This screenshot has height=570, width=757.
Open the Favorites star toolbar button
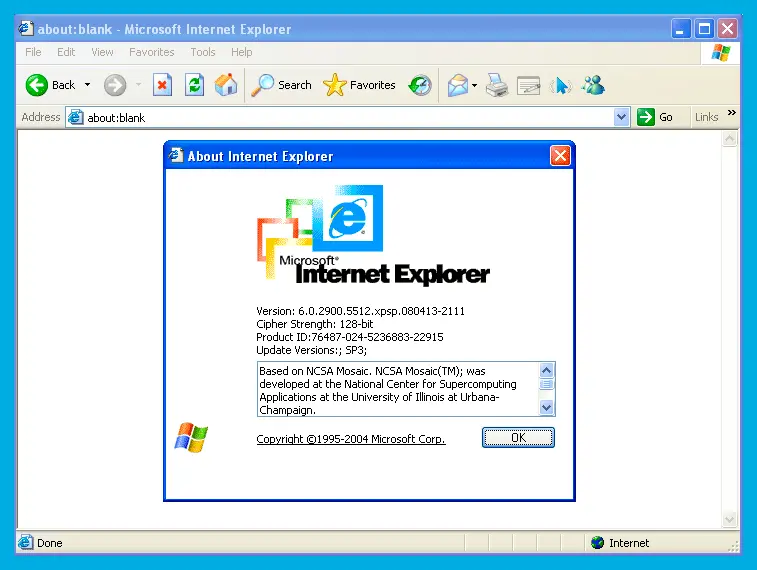click(359, 85)
